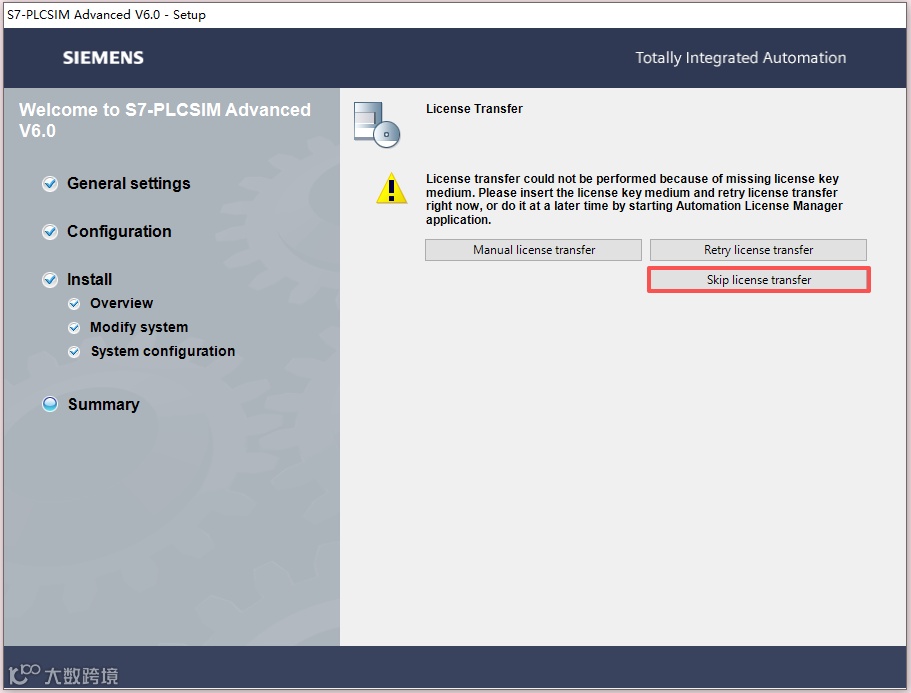Click the checkmark icon beside Overview
Image resolution: width=911 pixels, height=693 pixels.
pyautogui.click(x=74, y=304)
